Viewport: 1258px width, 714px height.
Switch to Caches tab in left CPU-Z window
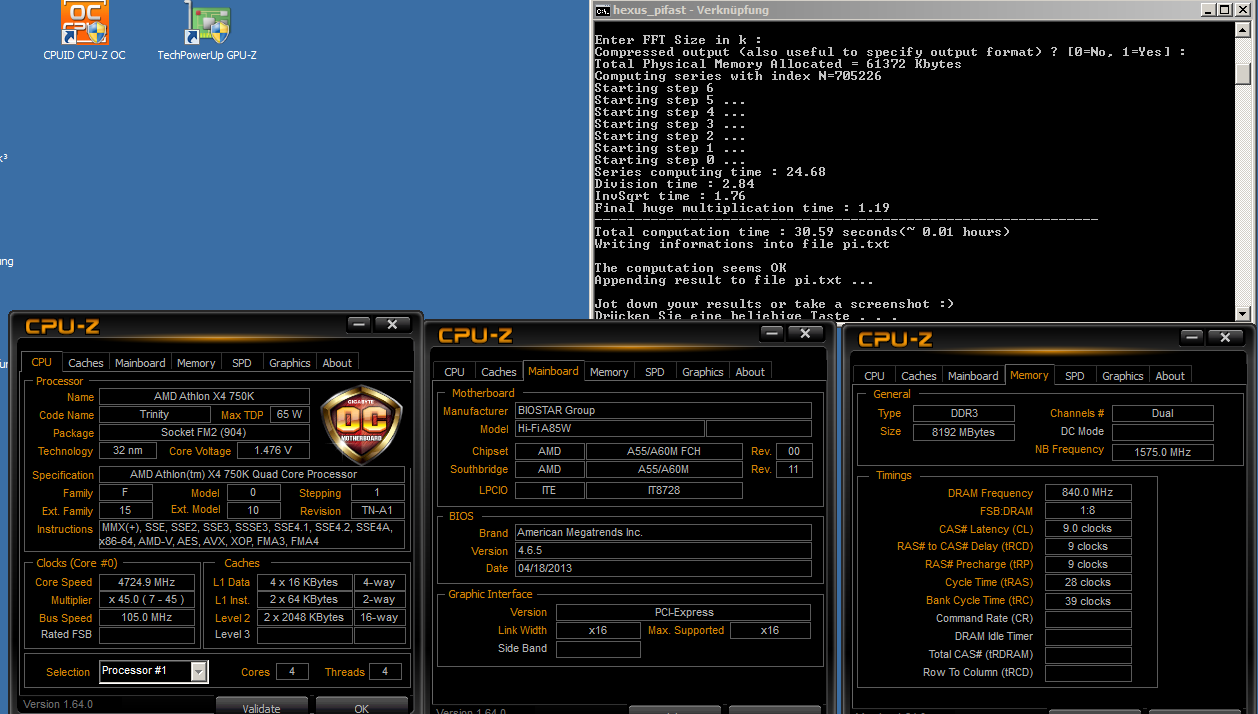pos(85,363)
